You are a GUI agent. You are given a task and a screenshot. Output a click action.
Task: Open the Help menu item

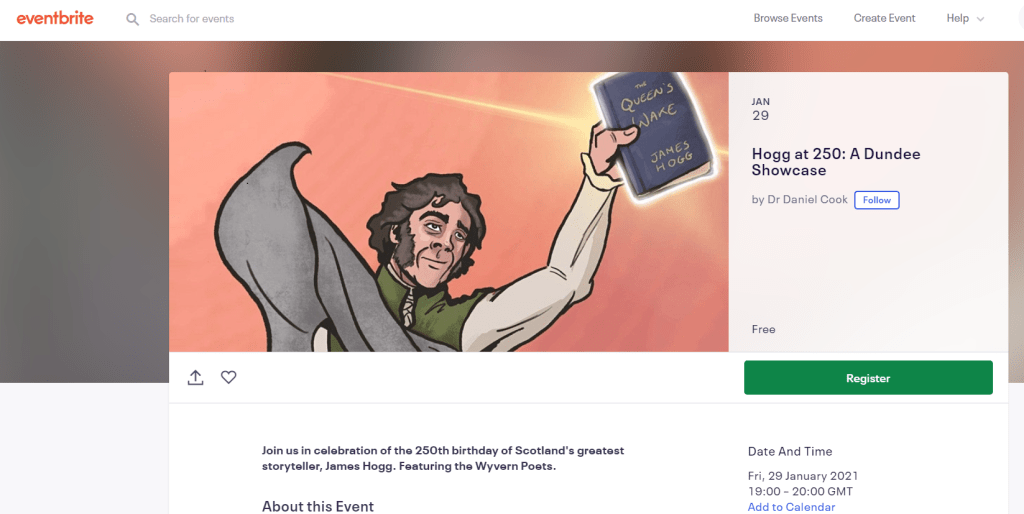click(x=957, y=18)
